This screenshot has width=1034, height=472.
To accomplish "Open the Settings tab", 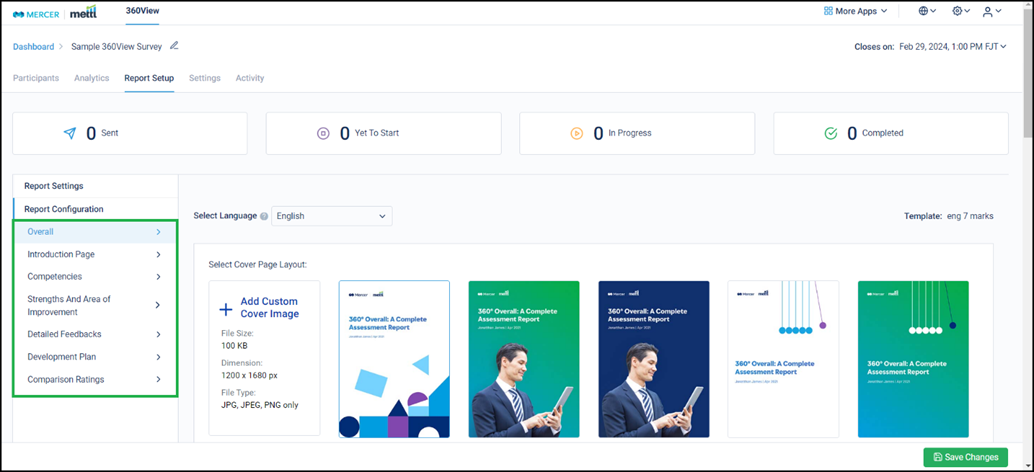I will (204, 78).
